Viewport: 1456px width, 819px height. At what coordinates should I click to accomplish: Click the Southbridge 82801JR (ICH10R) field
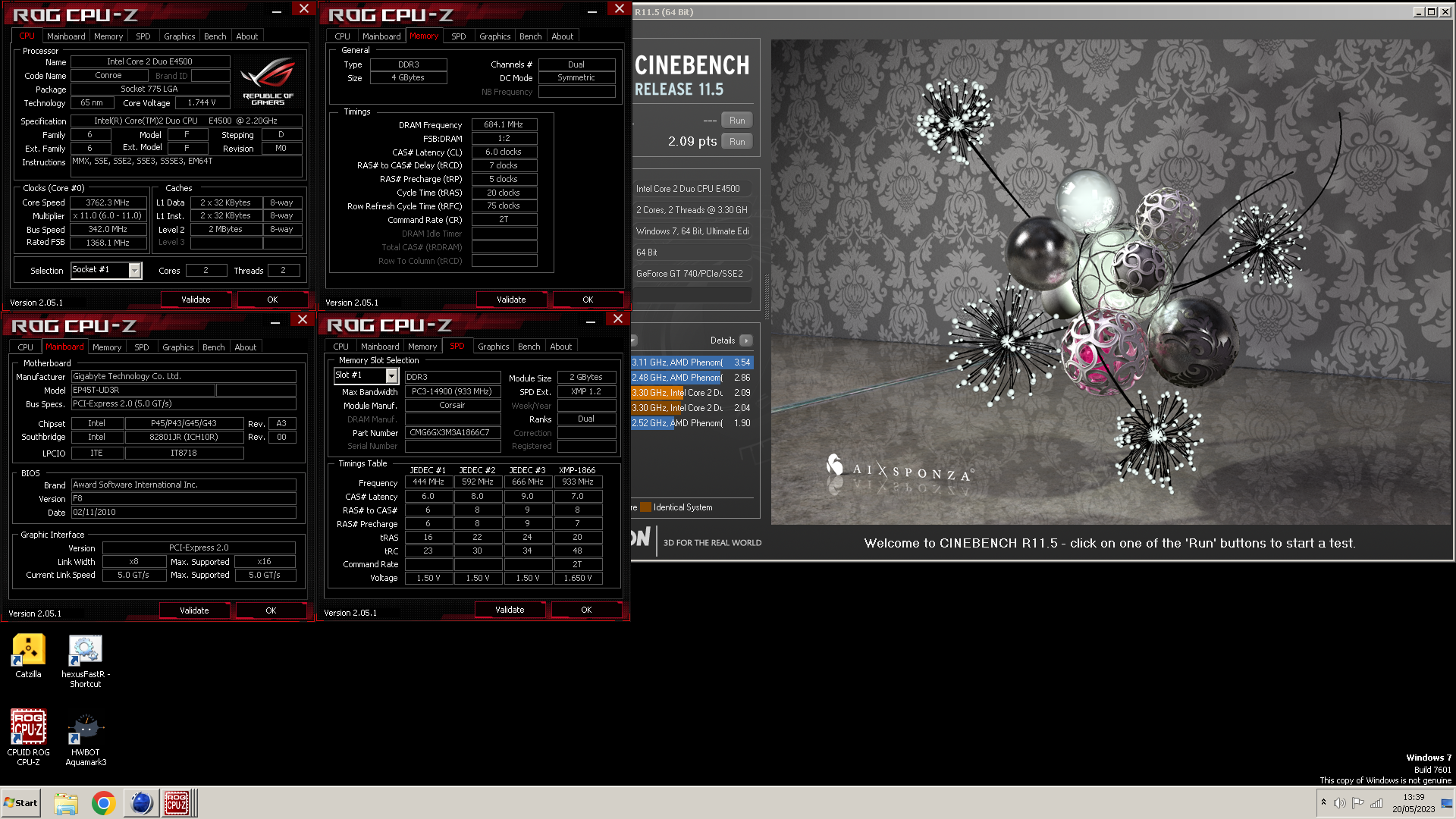click(184, 437)
